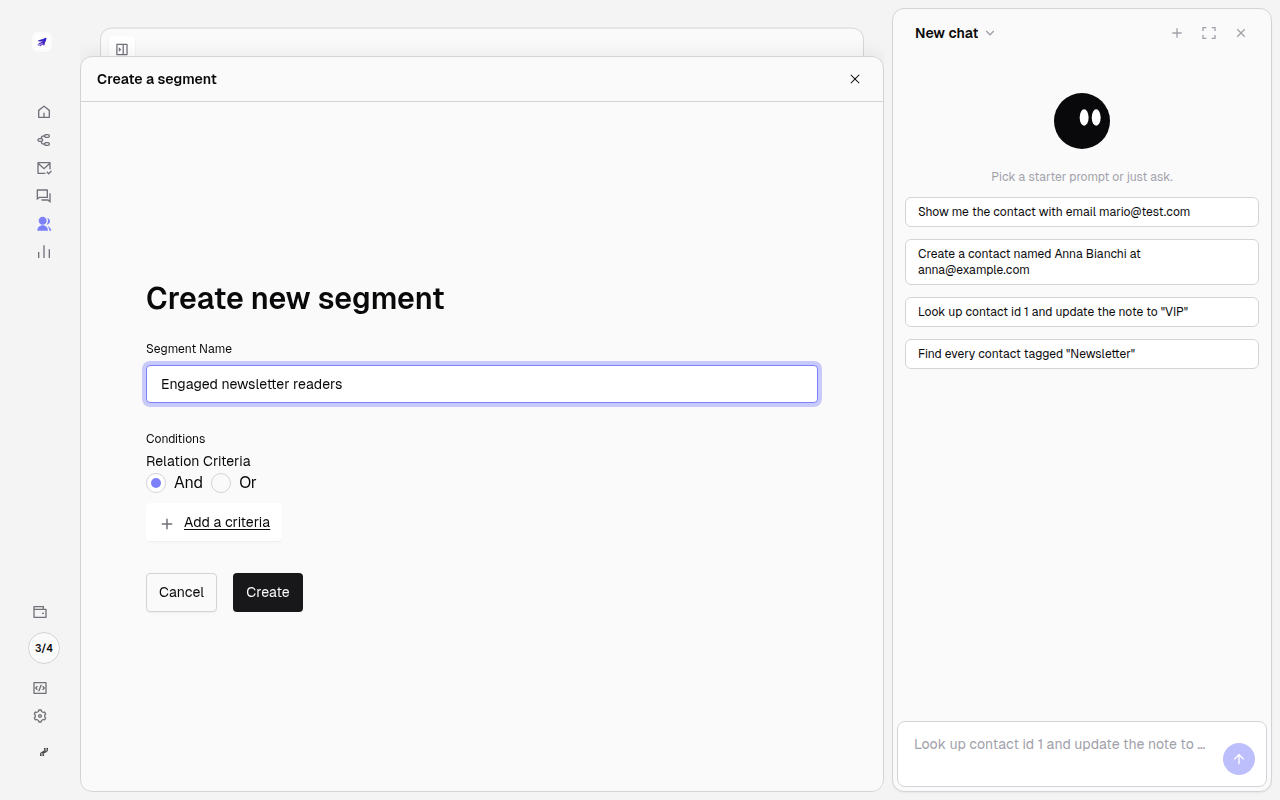Viewport: 1280px width, 800px height.
Task: Open the wallet billing icon in sidebar
Action: (x=40, y=612)
